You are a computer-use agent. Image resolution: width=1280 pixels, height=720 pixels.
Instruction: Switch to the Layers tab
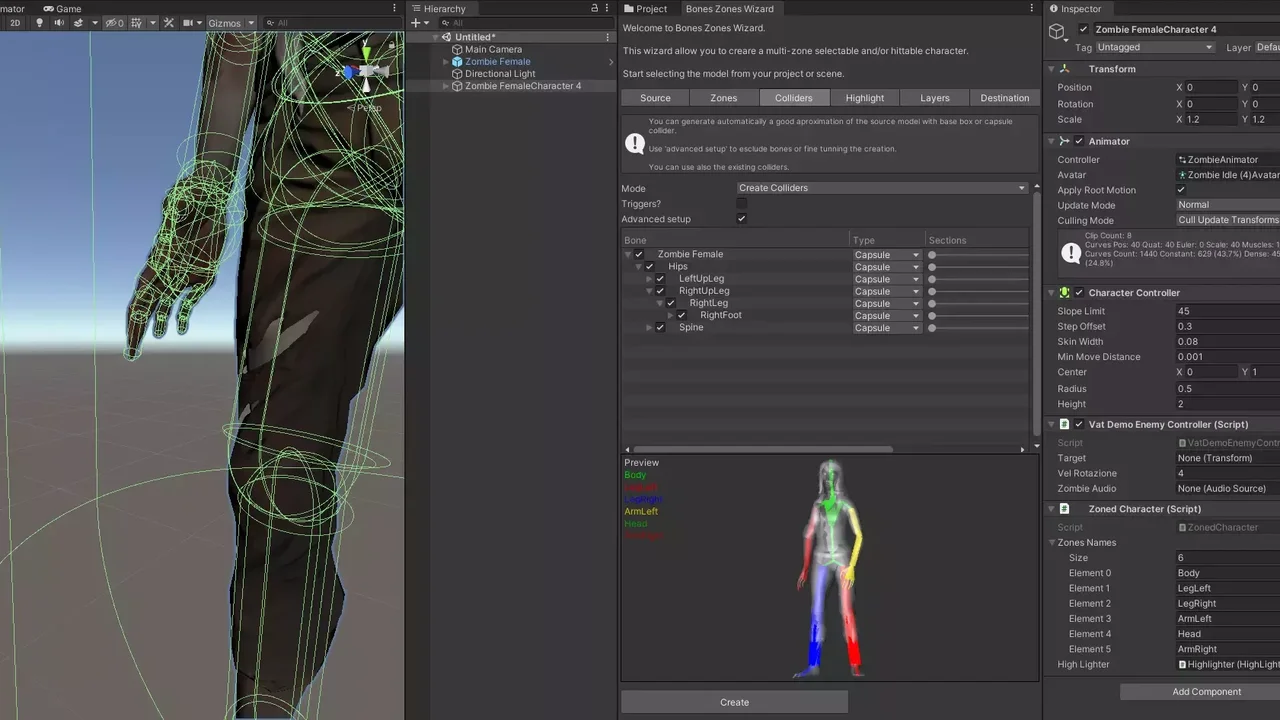[x=935, y=98]
